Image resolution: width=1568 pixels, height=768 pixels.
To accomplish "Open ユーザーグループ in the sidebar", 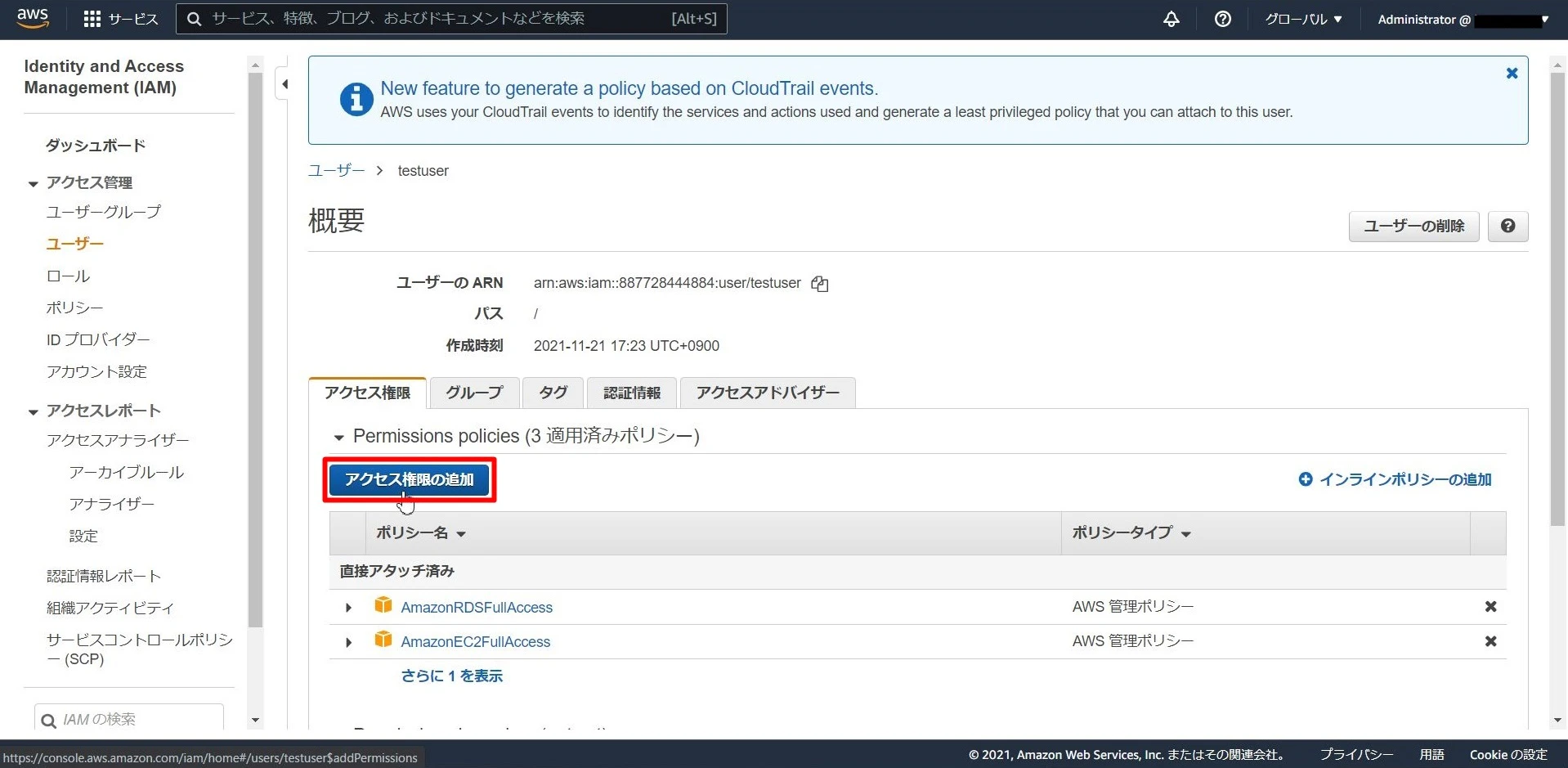I will tap(104, 212).
